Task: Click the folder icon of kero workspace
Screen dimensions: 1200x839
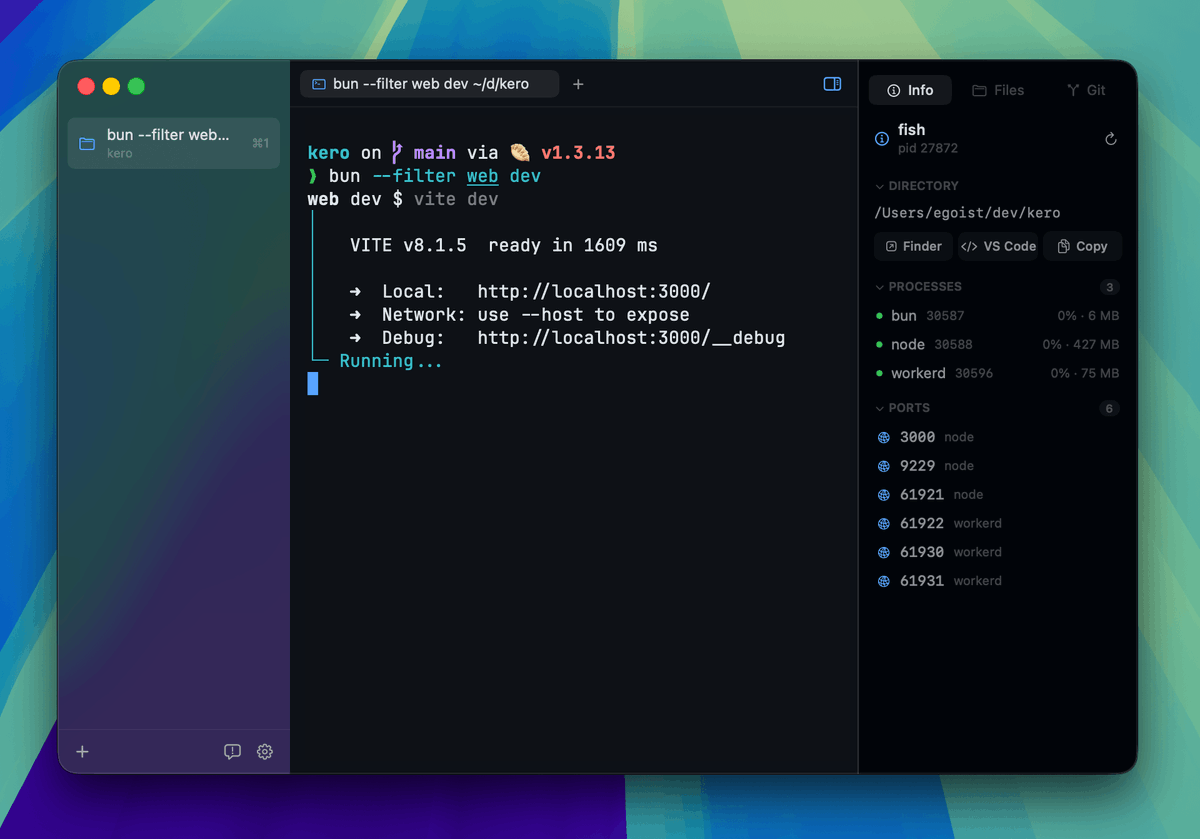Action: pos(87,143)
